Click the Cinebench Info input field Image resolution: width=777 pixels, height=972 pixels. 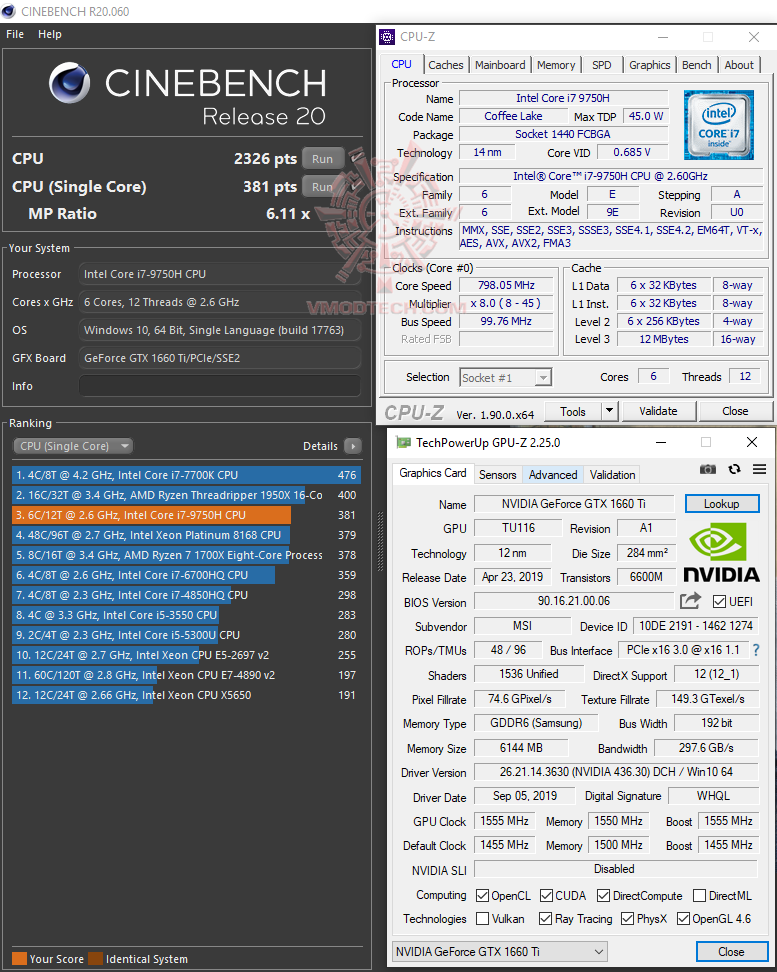coord(220,386)
